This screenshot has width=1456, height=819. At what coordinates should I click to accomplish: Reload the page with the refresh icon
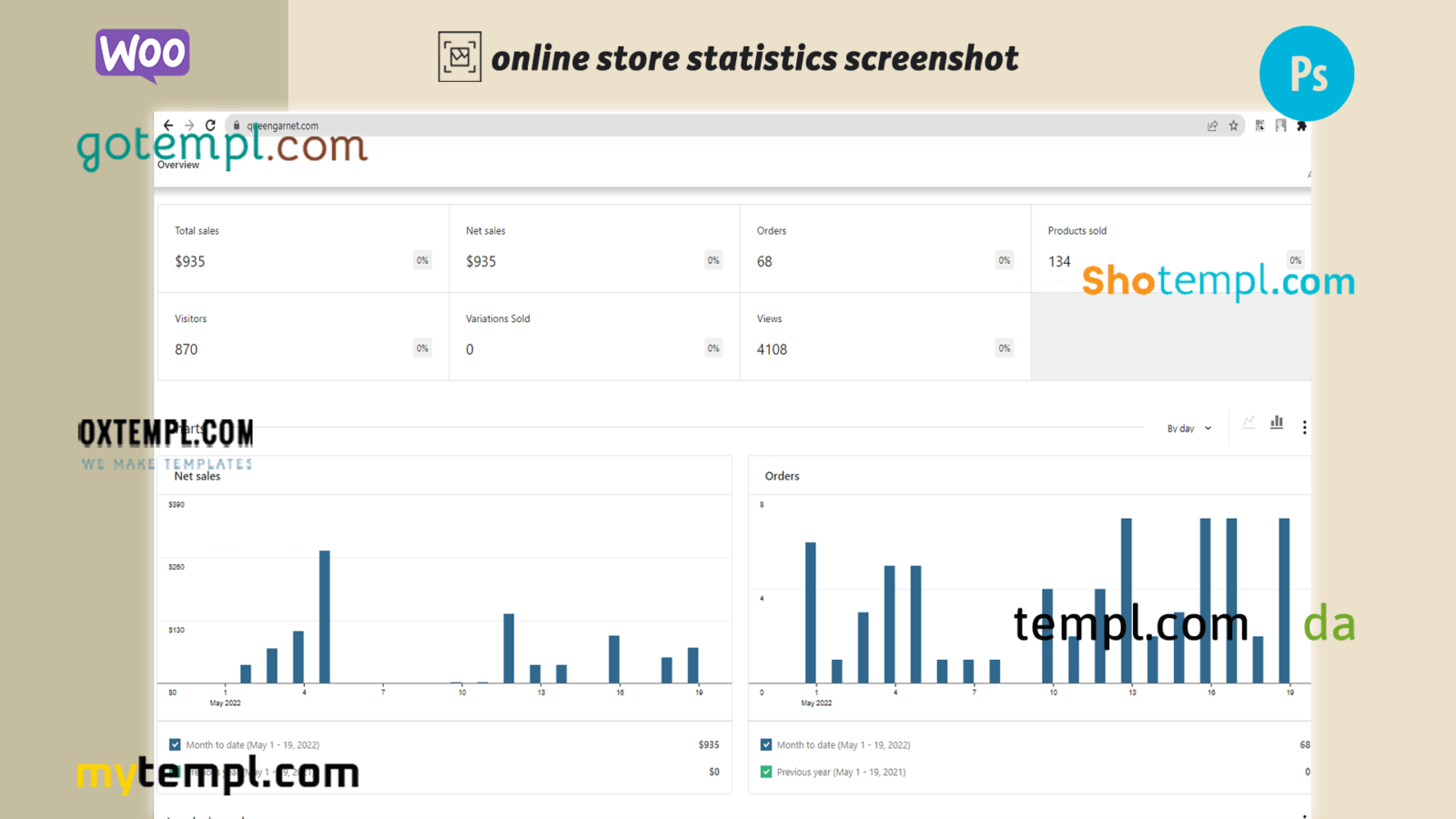(x=210, y=126)
